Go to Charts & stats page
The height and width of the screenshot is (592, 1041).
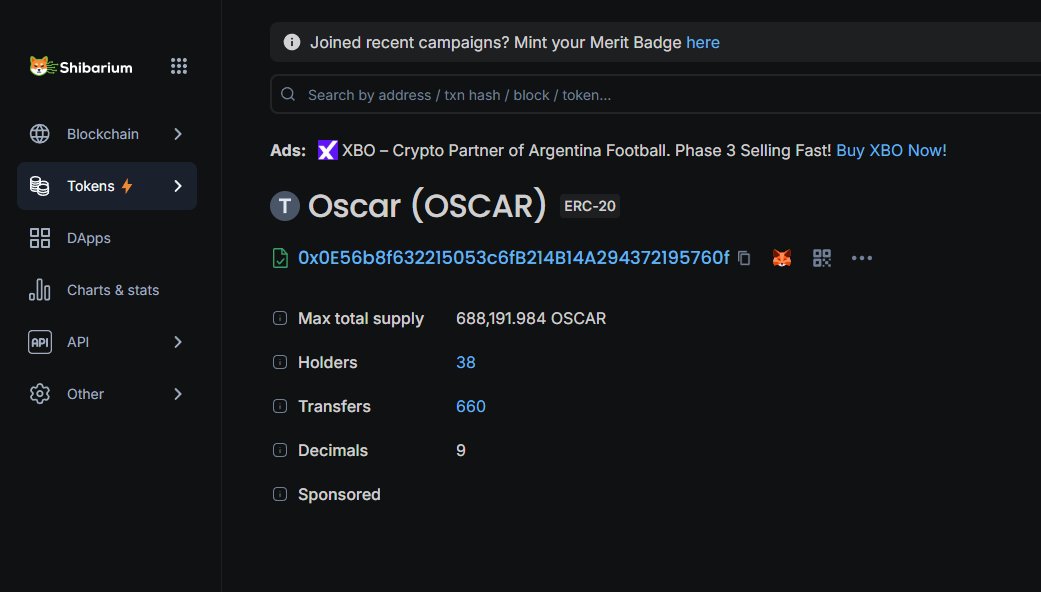coord(112,290)
